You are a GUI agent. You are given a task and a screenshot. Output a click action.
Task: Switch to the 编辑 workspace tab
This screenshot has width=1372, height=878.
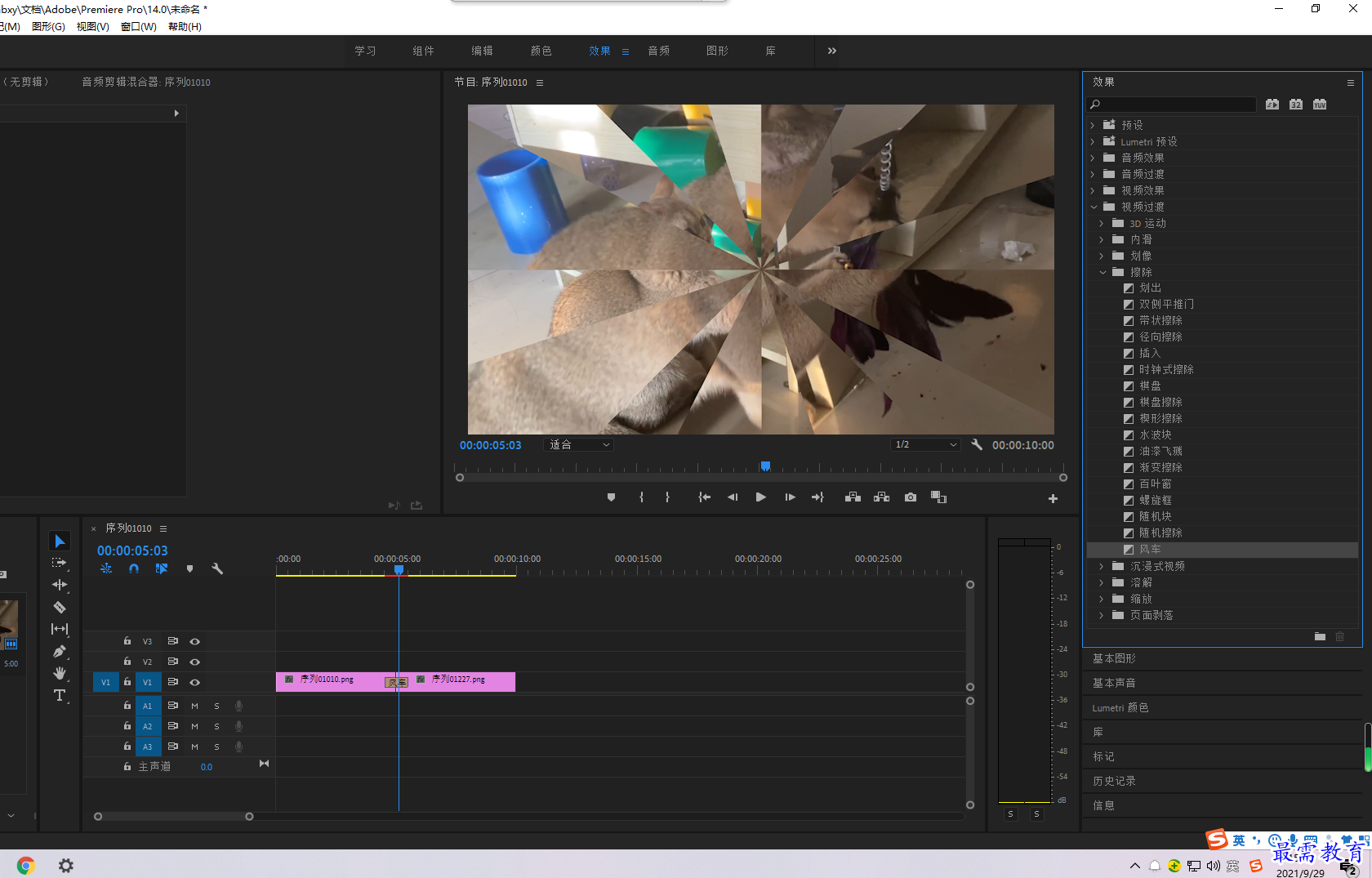(x=482, y=51)
